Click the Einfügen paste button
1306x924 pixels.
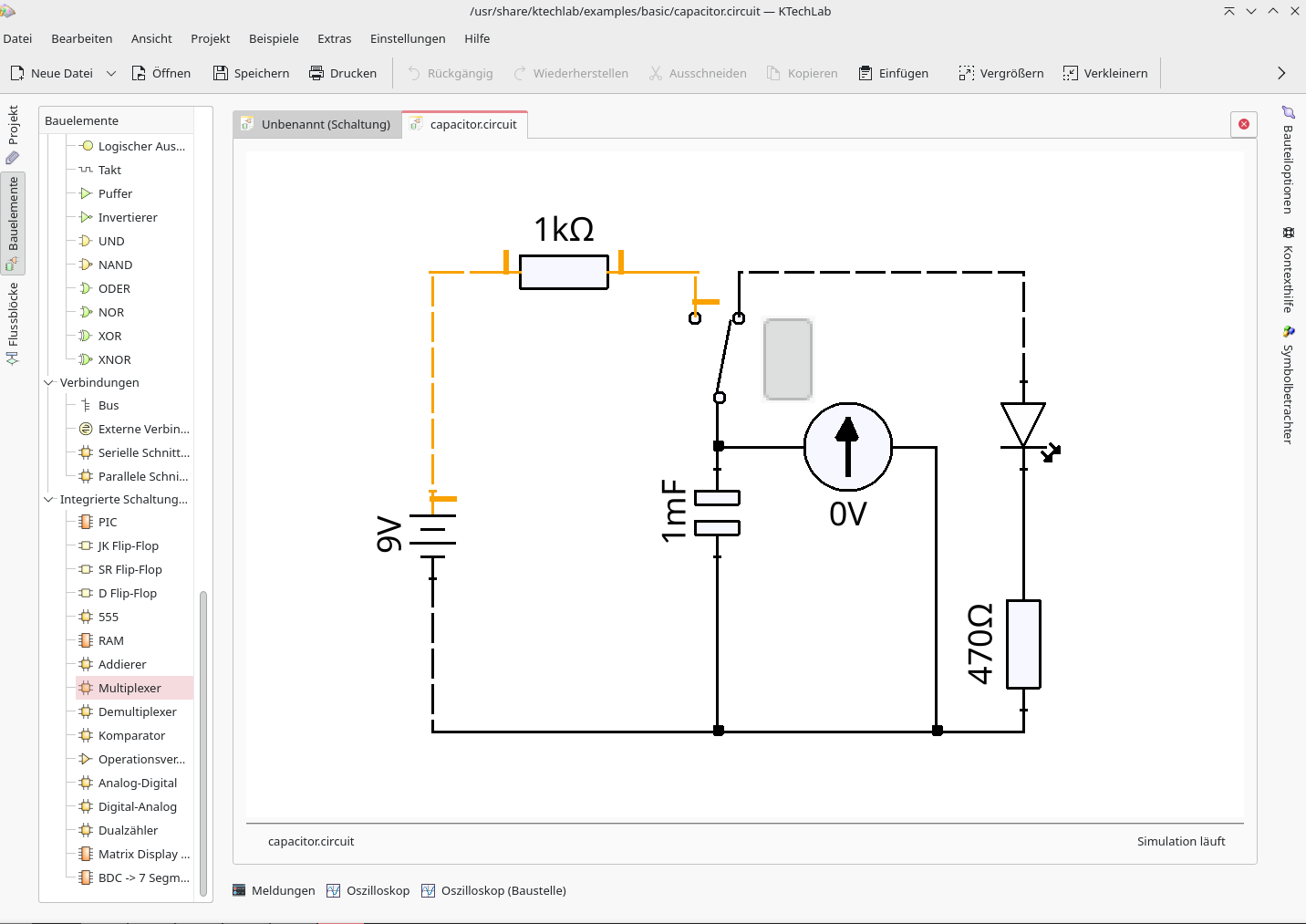click(894, 73)
